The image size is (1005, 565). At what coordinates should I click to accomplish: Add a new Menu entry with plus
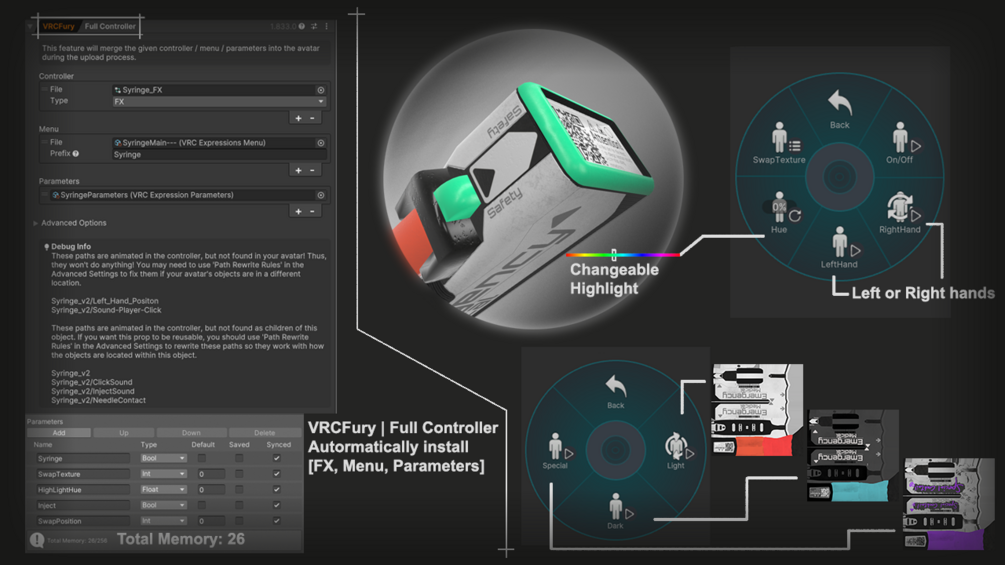click(x=298, y=170)
